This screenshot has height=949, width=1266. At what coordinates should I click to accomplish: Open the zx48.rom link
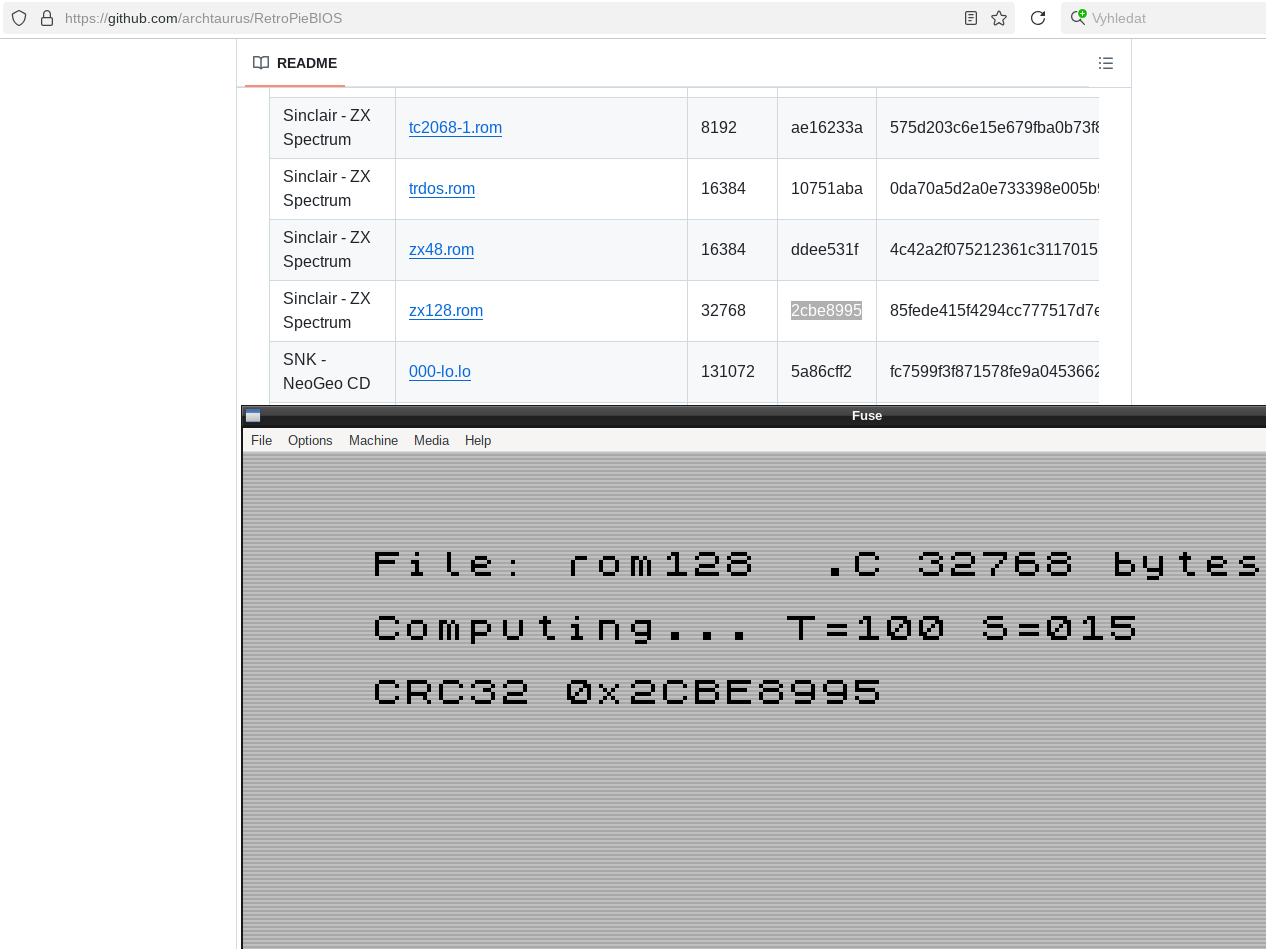click(x=441, y=249)
